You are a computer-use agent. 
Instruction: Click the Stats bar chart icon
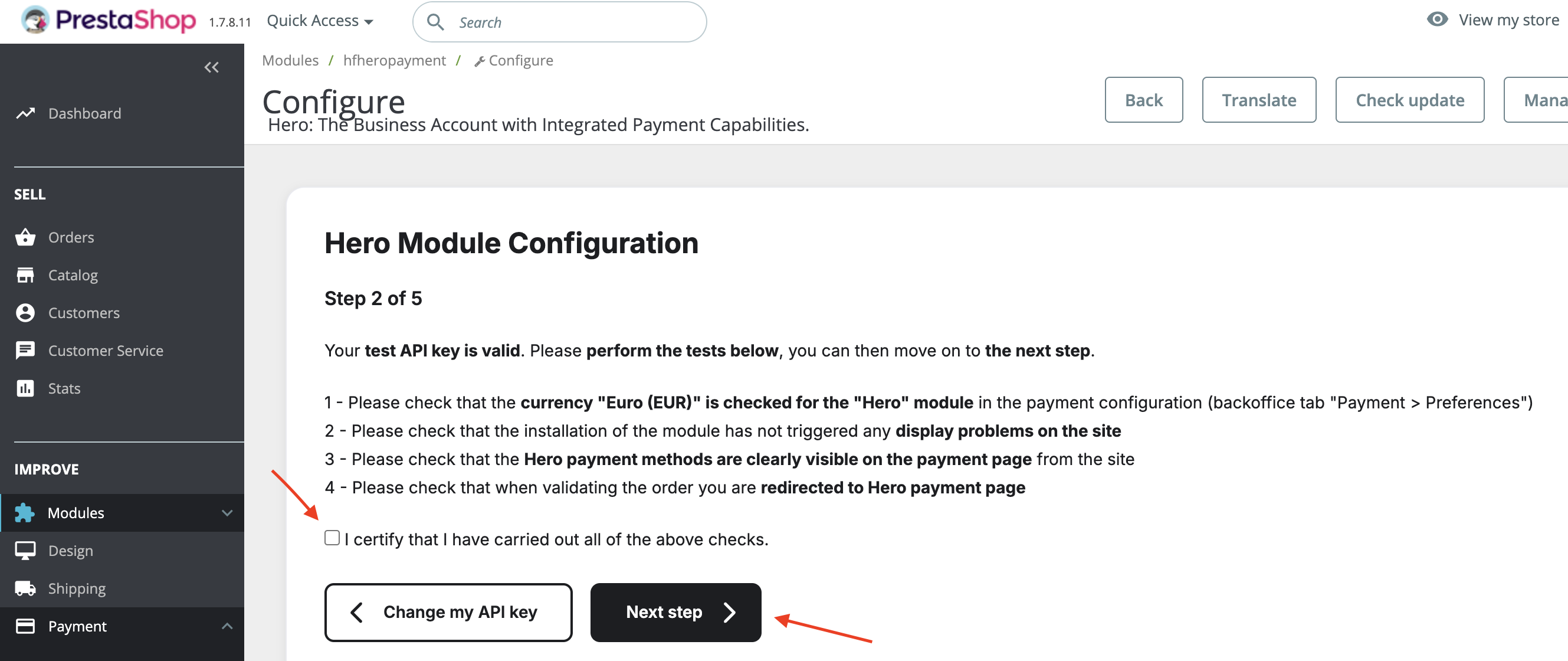tap(25, 389)
